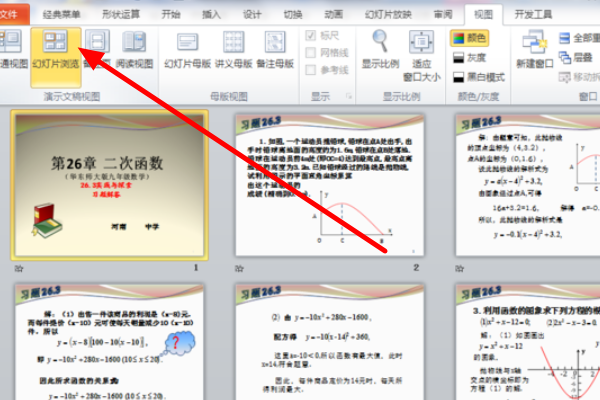Open the 插入 ribbon tab
Screen dimensions: 600x400
click(211, 15)
